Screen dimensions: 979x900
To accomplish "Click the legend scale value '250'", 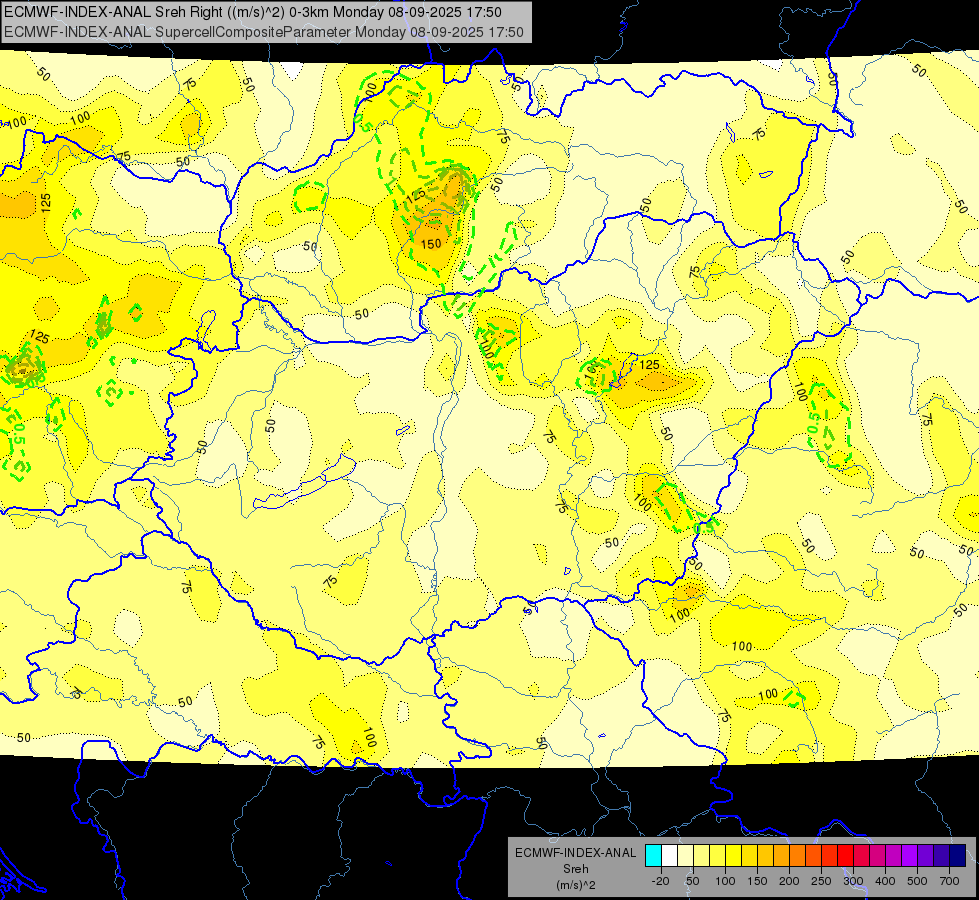I will tap(821, 881).
